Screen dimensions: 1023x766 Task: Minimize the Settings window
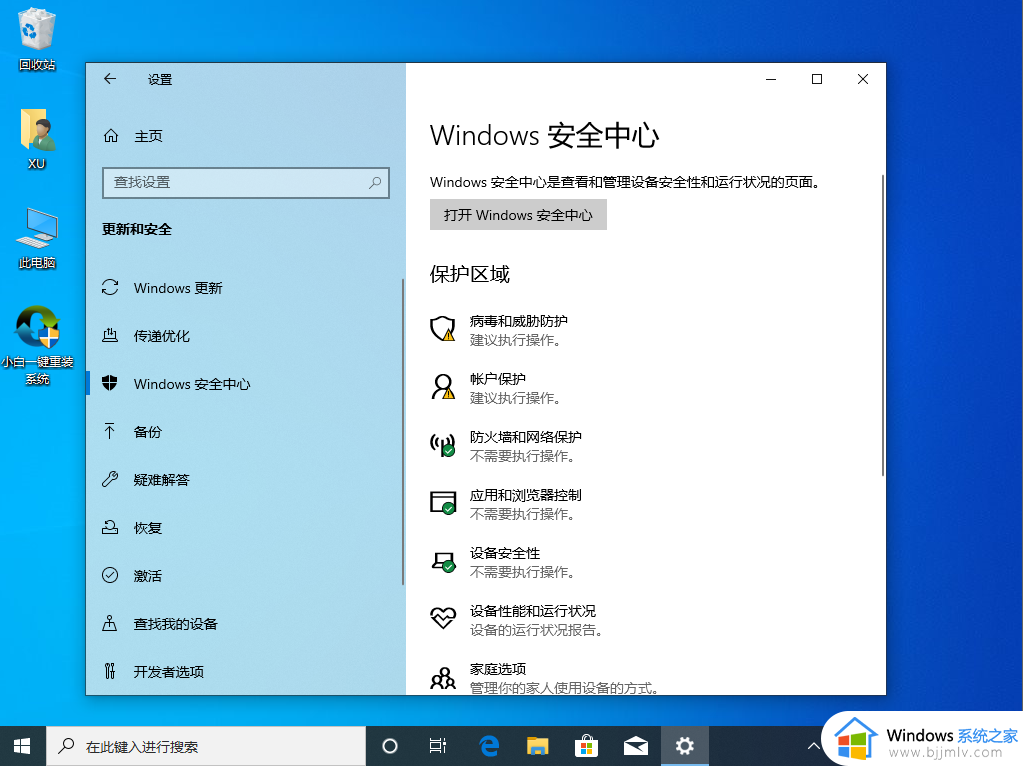coord(771,79)
